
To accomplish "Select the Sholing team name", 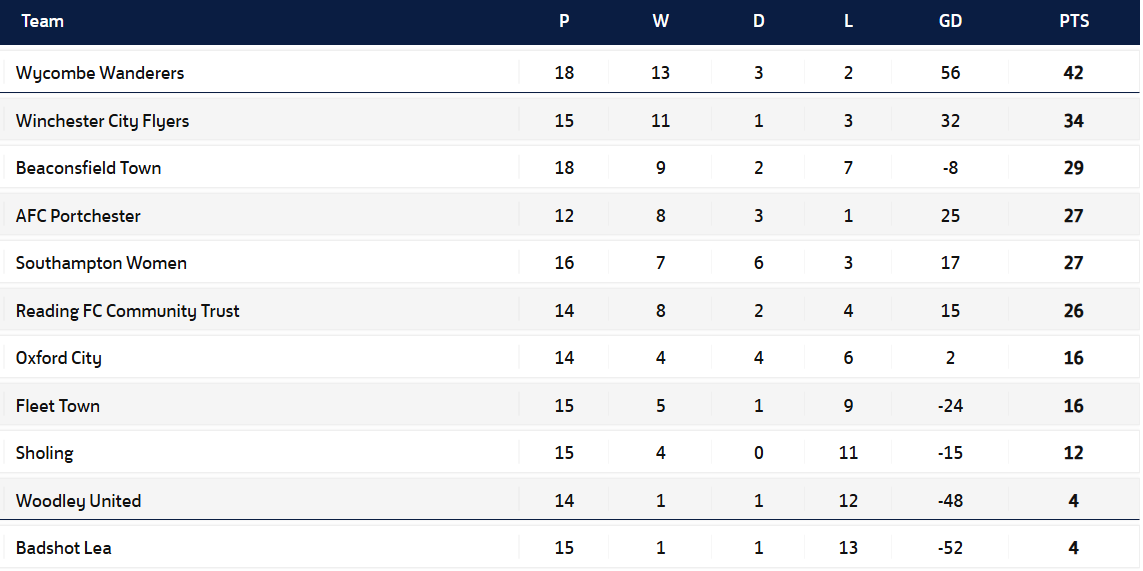I will click(x=45, y=453).
